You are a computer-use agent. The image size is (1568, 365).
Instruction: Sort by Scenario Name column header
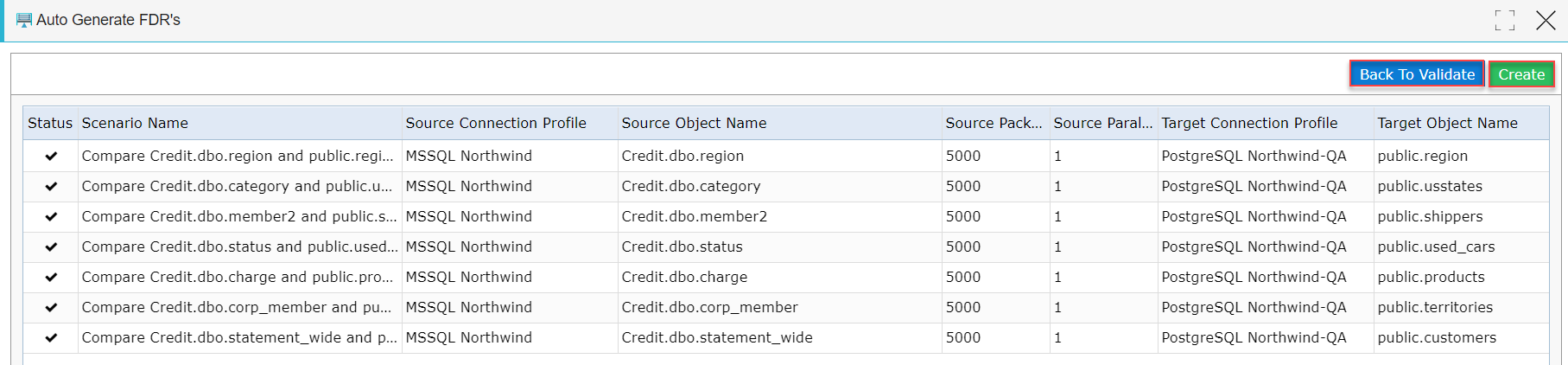[x=239, y=123]
